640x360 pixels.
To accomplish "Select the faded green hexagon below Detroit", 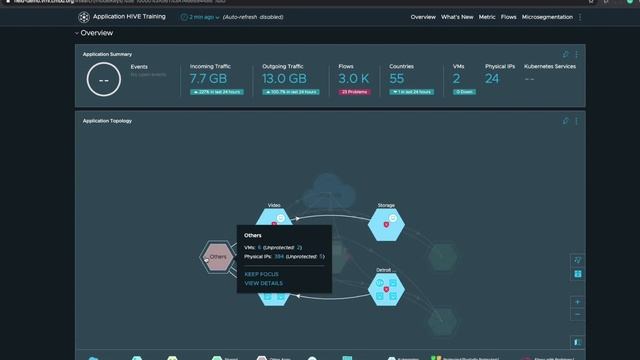I will (x=442, y=322).
